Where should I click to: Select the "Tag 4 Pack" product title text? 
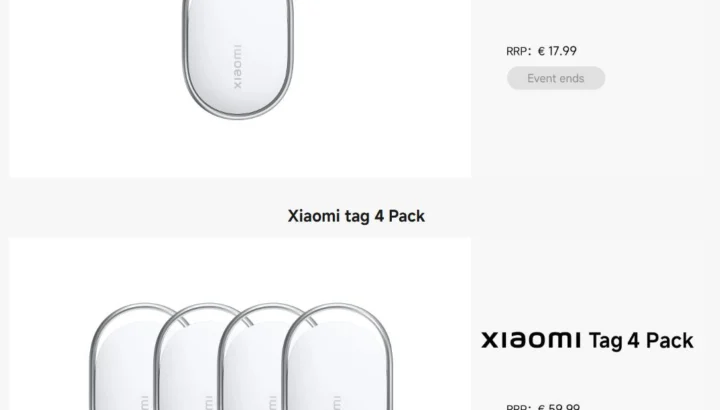(641, 341)
